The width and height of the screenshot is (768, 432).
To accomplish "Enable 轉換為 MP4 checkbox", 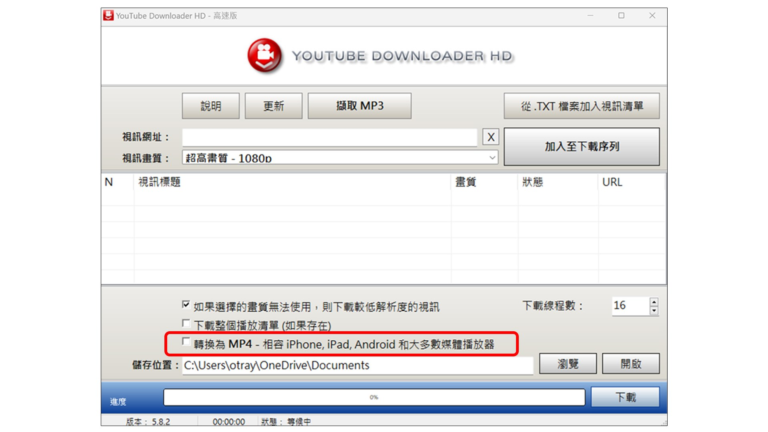I will pyautogui.click(x=186, y=342).
